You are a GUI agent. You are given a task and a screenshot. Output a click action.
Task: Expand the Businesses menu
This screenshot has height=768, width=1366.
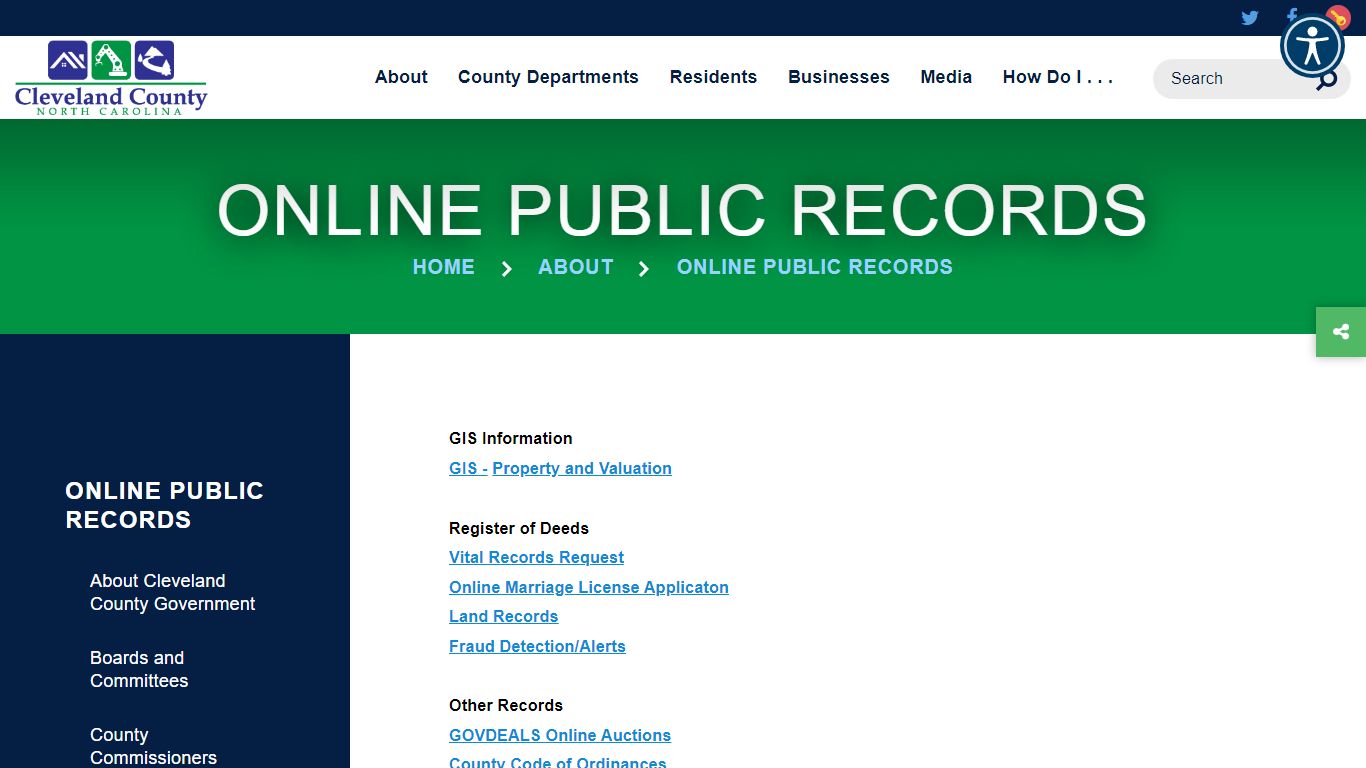(838, 77)
